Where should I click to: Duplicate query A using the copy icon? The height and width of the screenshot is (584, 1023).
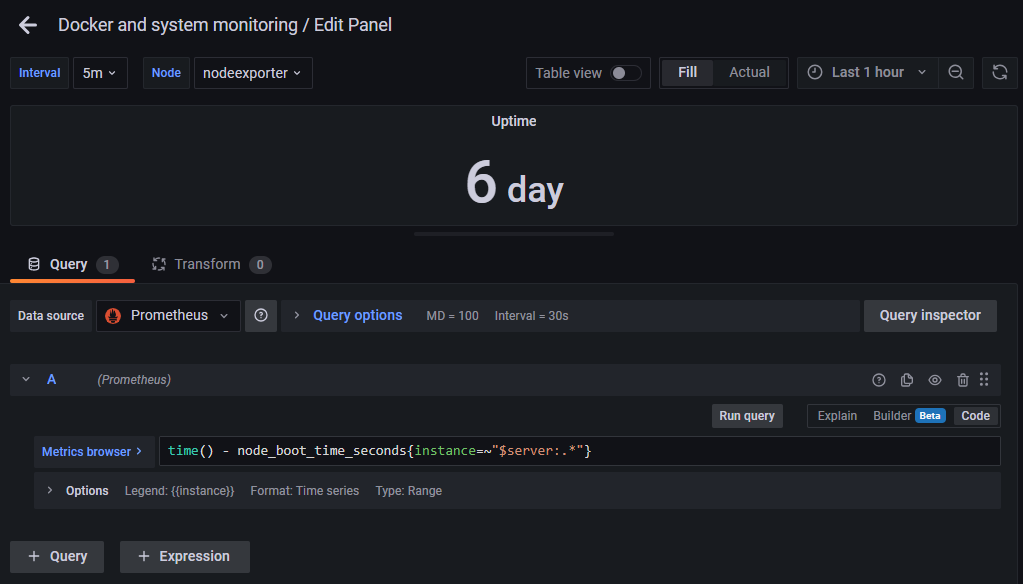[x=906, y=380]
